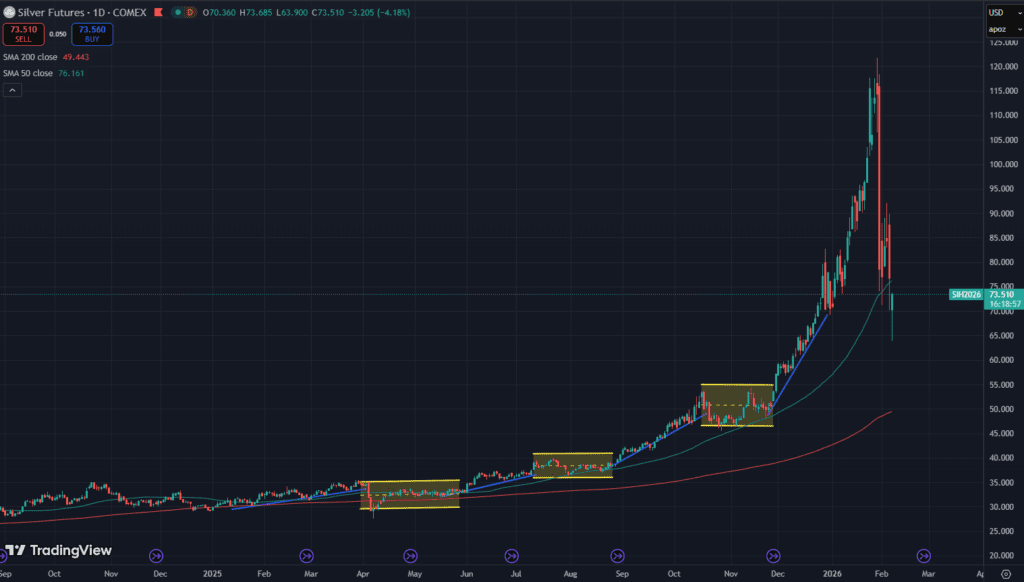Click the contract rollover marker near May 2025
The width and height of the screenshot is (1024, 582).
pyautogui.click(x=410, y=554)
